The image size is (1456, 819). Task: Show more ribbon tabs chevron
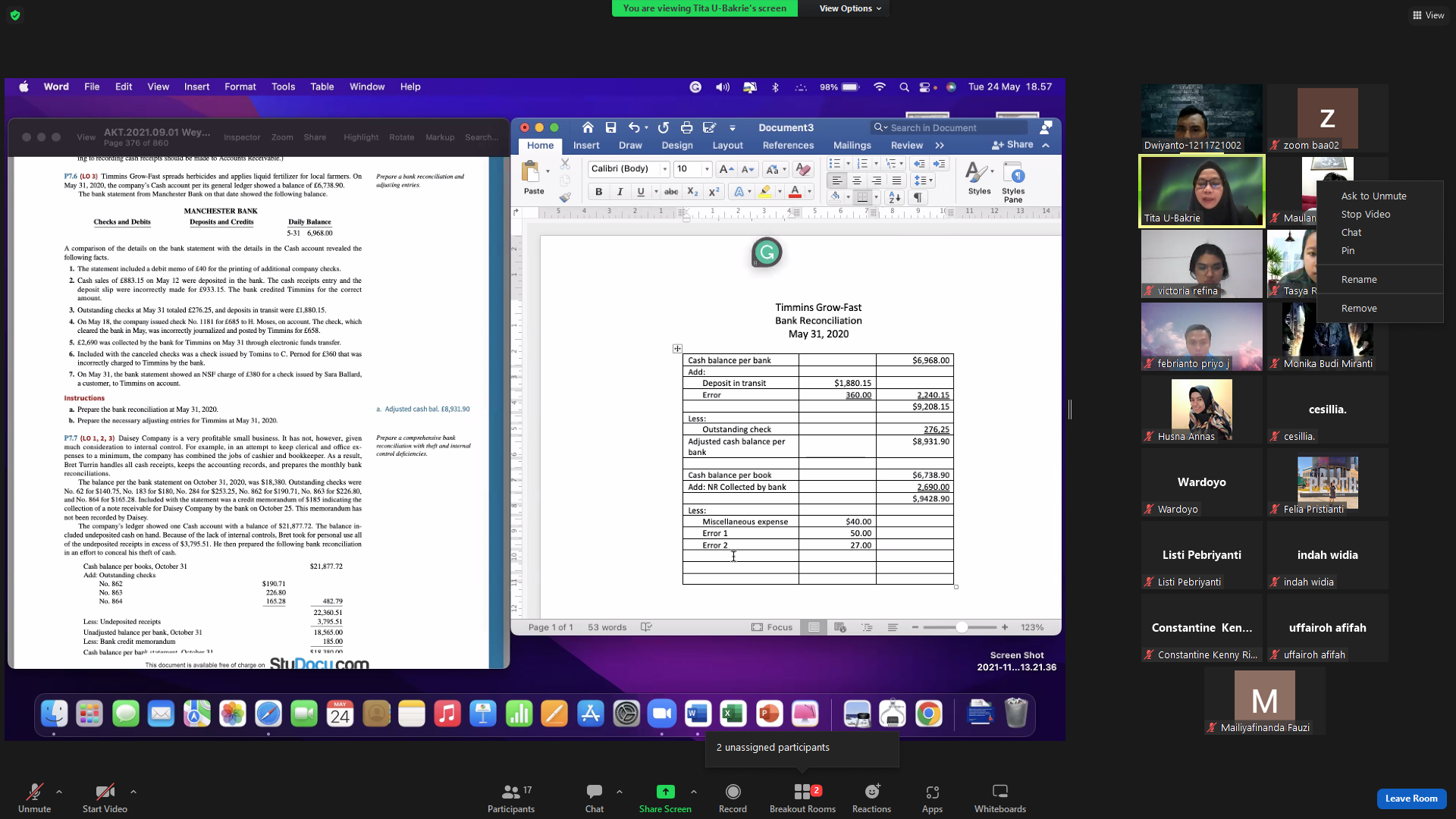(940, 146)
